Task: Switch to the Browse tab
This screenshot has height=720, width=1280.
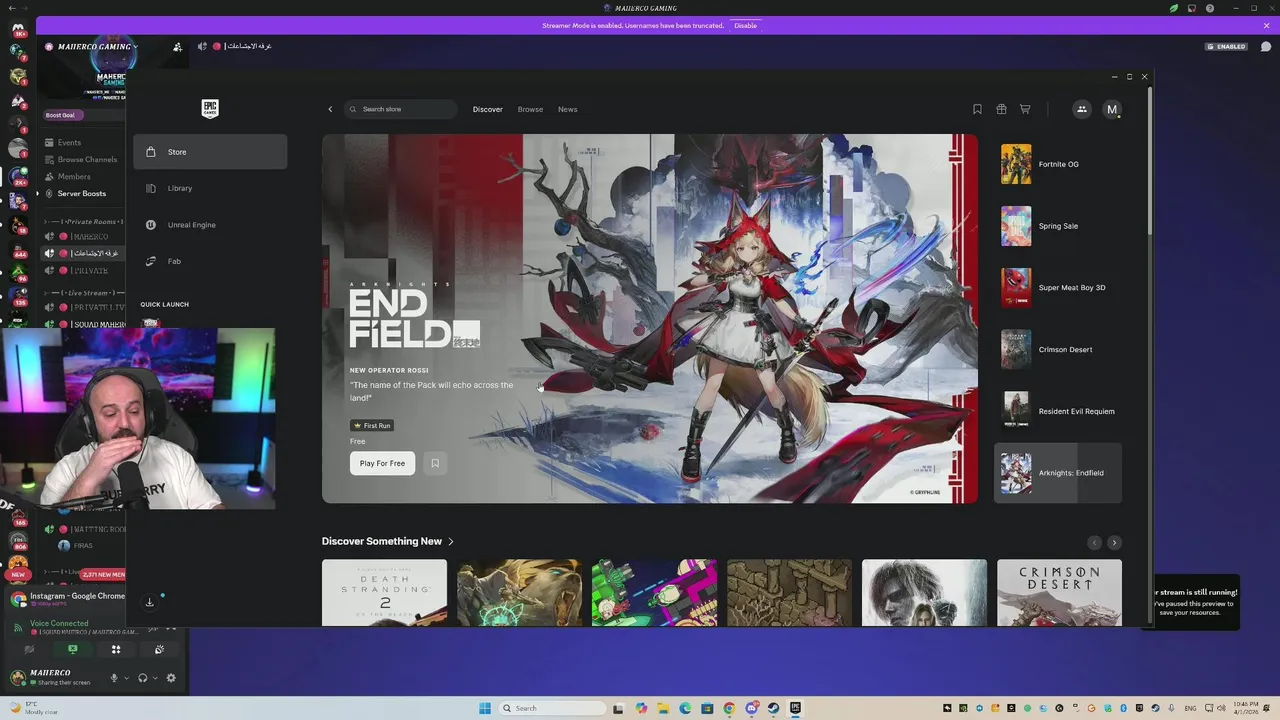Action: 530,109
